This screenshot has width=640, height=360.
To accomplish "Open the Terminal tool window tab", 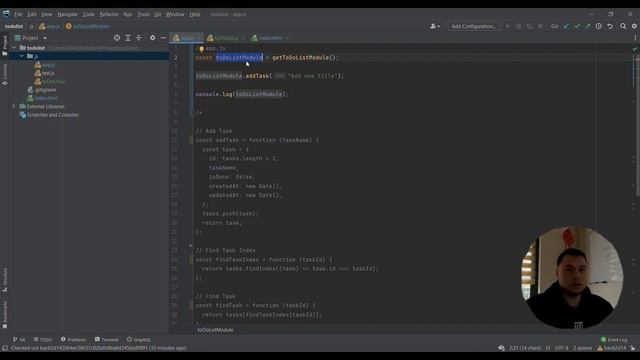I will [x=107, y=340].
